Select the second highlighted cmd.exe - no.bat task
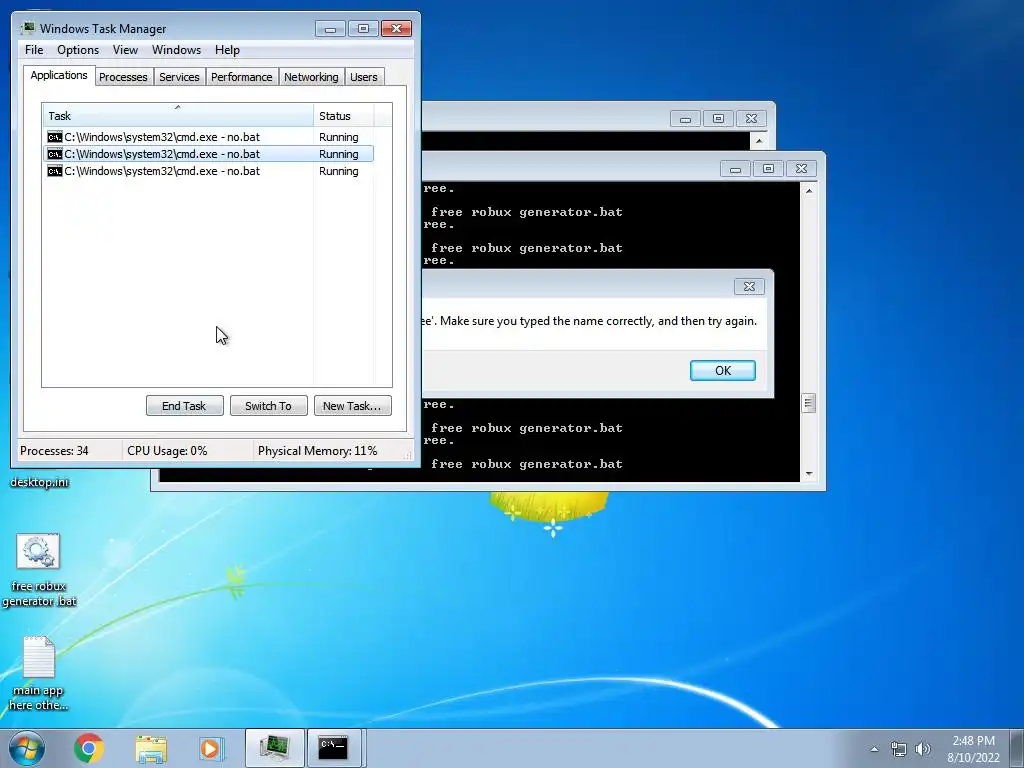The width and height of the screenshot is (1024, 768). point(208,154)
